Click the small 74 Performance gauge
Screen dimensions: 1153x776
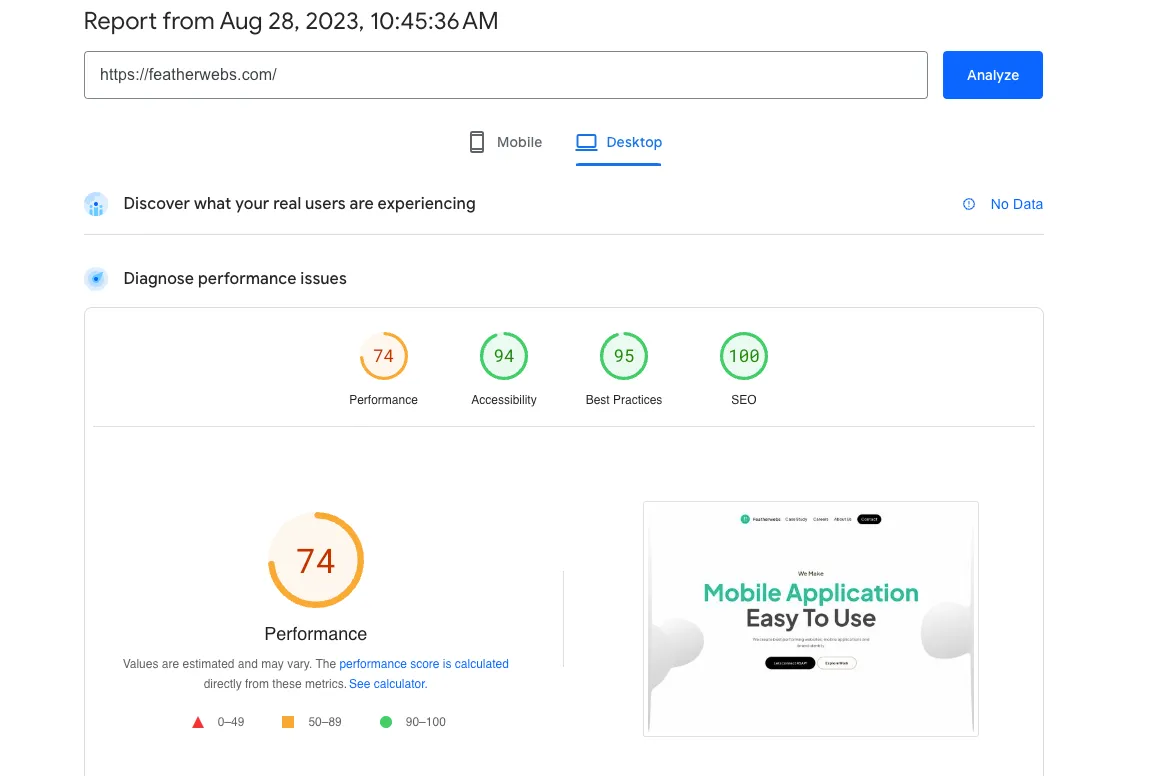[x=383, y=355]
